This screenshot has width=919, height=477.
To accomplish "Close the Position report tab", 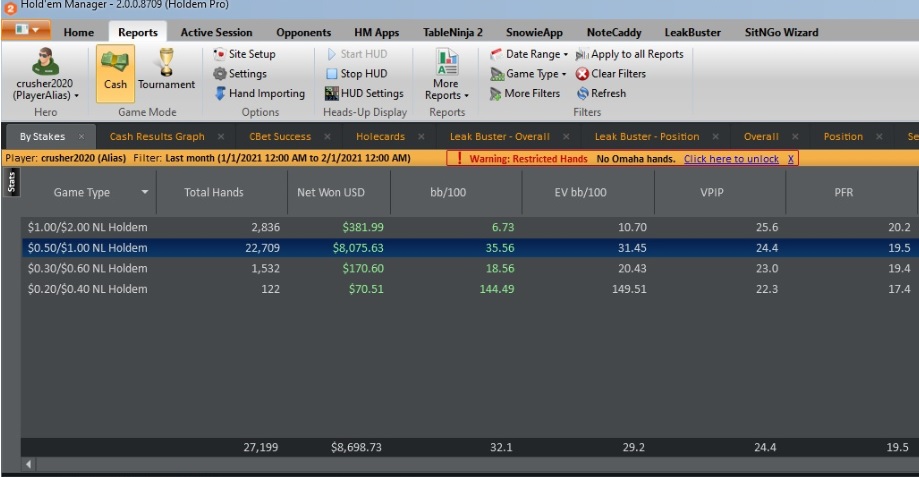I will point(879,137).
